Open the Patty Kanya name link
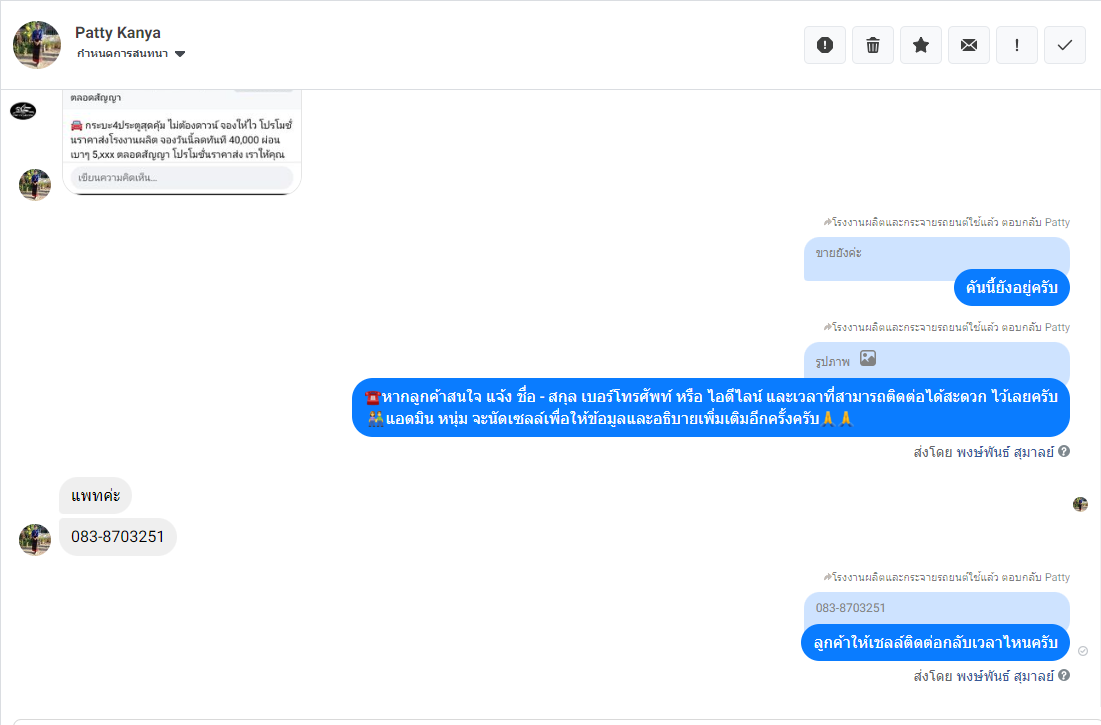Viewport: 1101px width, 725px height. click(118, 33)
